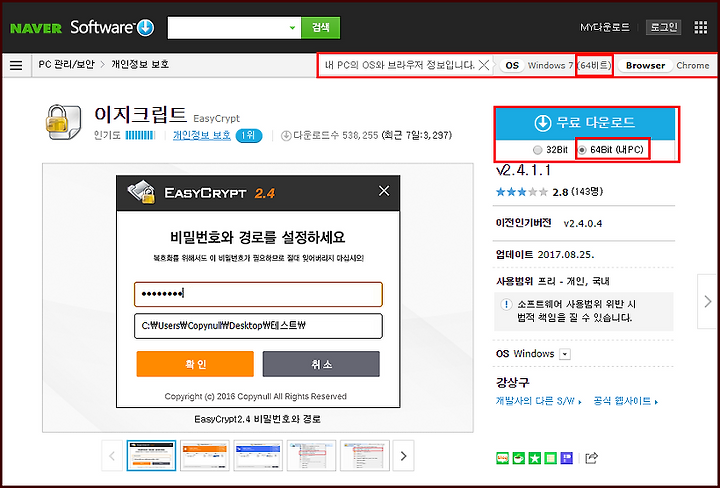The width and height of the screenshot is (720, 488).
Task: Click the 로그인 button
Action: [663, 28]
